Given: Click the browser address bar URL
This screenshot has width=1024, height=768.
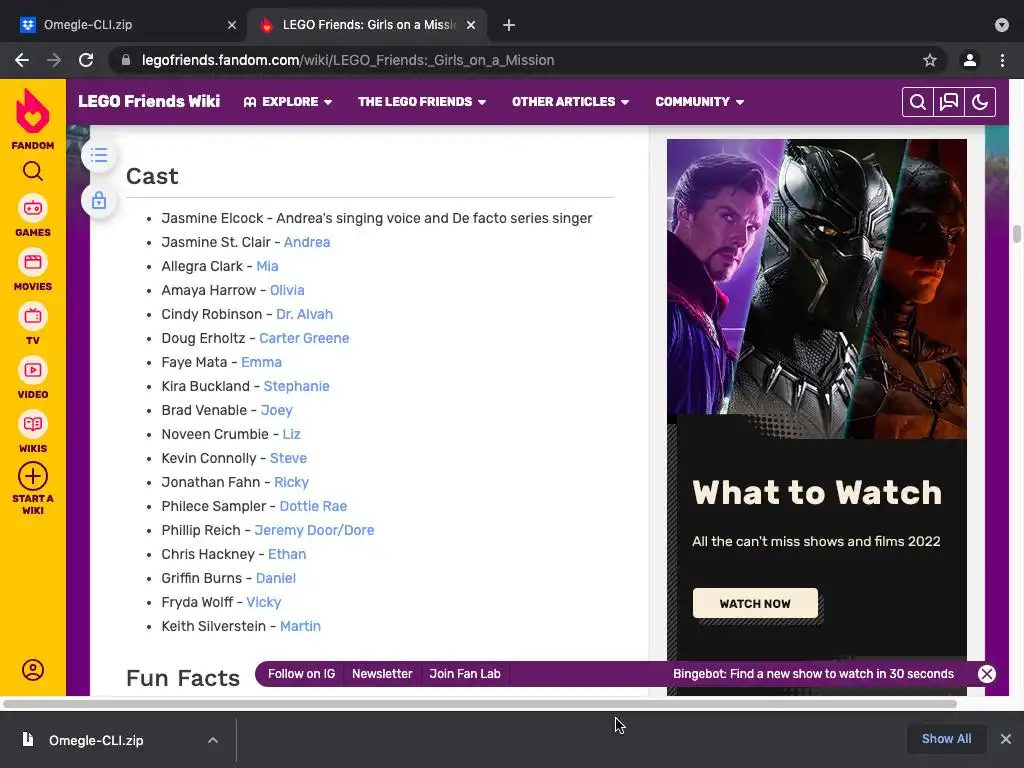Looking at the screenshot, I should pyautogui.click(x=348, y=60).
